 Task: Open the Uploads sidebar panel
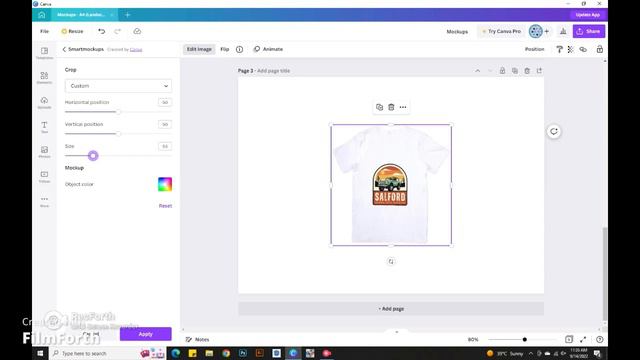44,102
